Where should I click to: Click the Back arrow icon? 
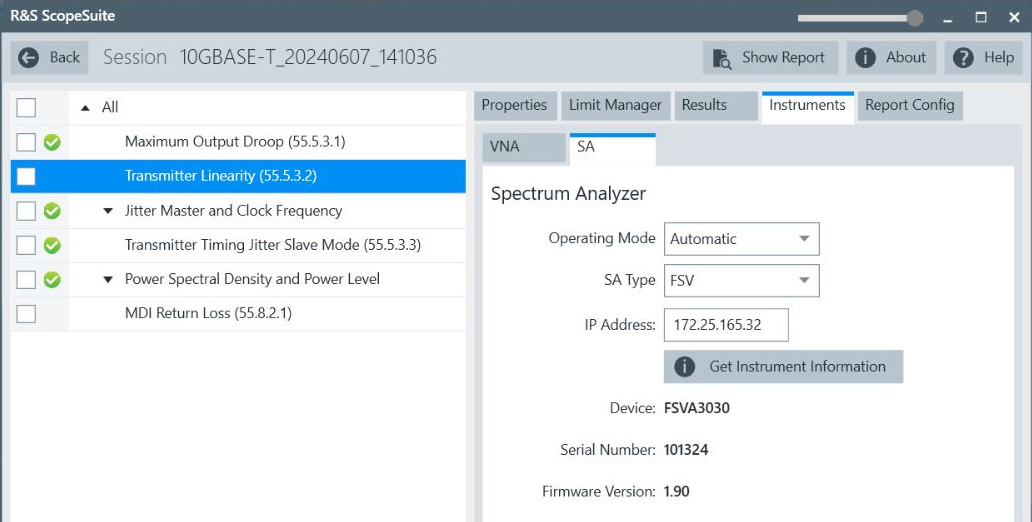pyautogui.click(x=28, y=58)
